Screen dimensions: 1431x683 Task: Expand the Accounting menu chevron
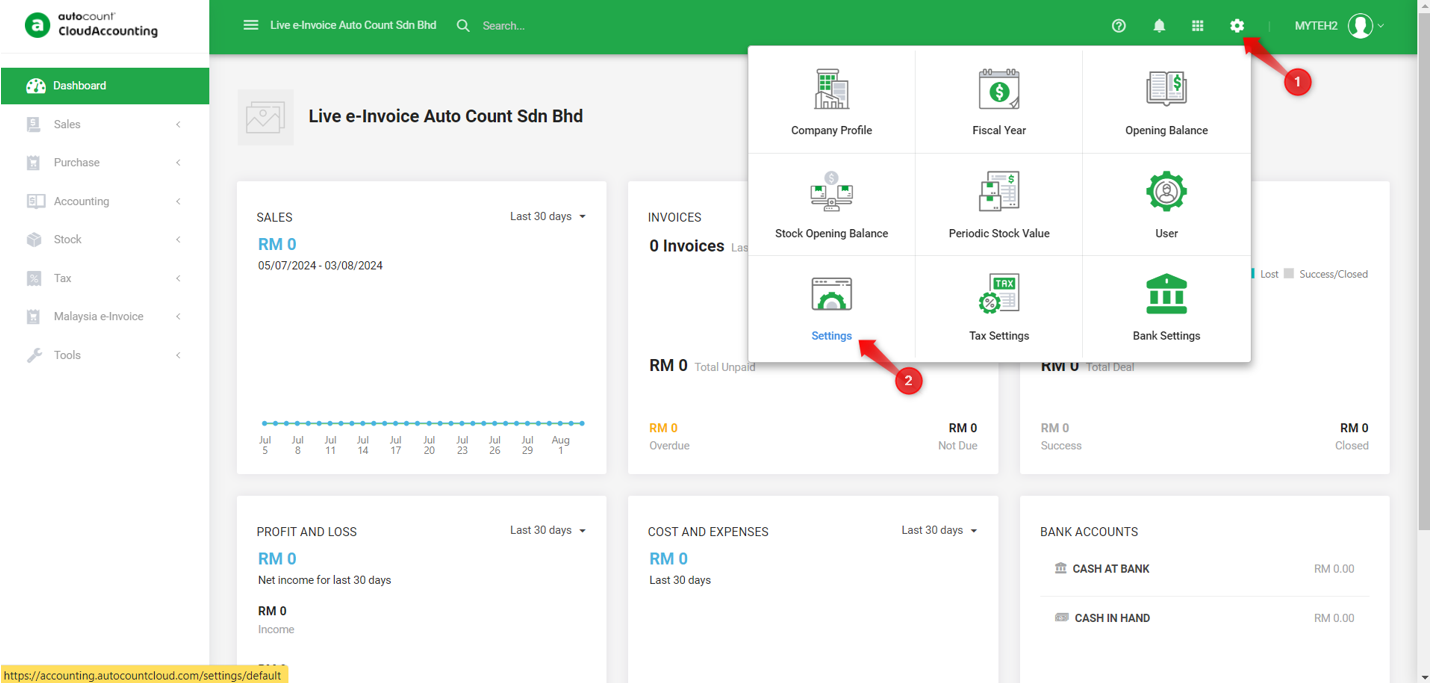click(x=178, y=202)
